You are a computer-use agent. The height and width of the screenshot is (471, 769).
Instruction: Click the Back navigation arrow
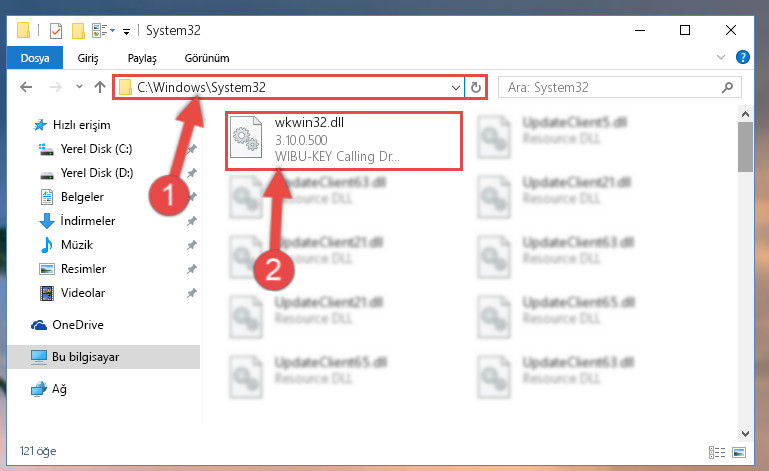point(26,87)
